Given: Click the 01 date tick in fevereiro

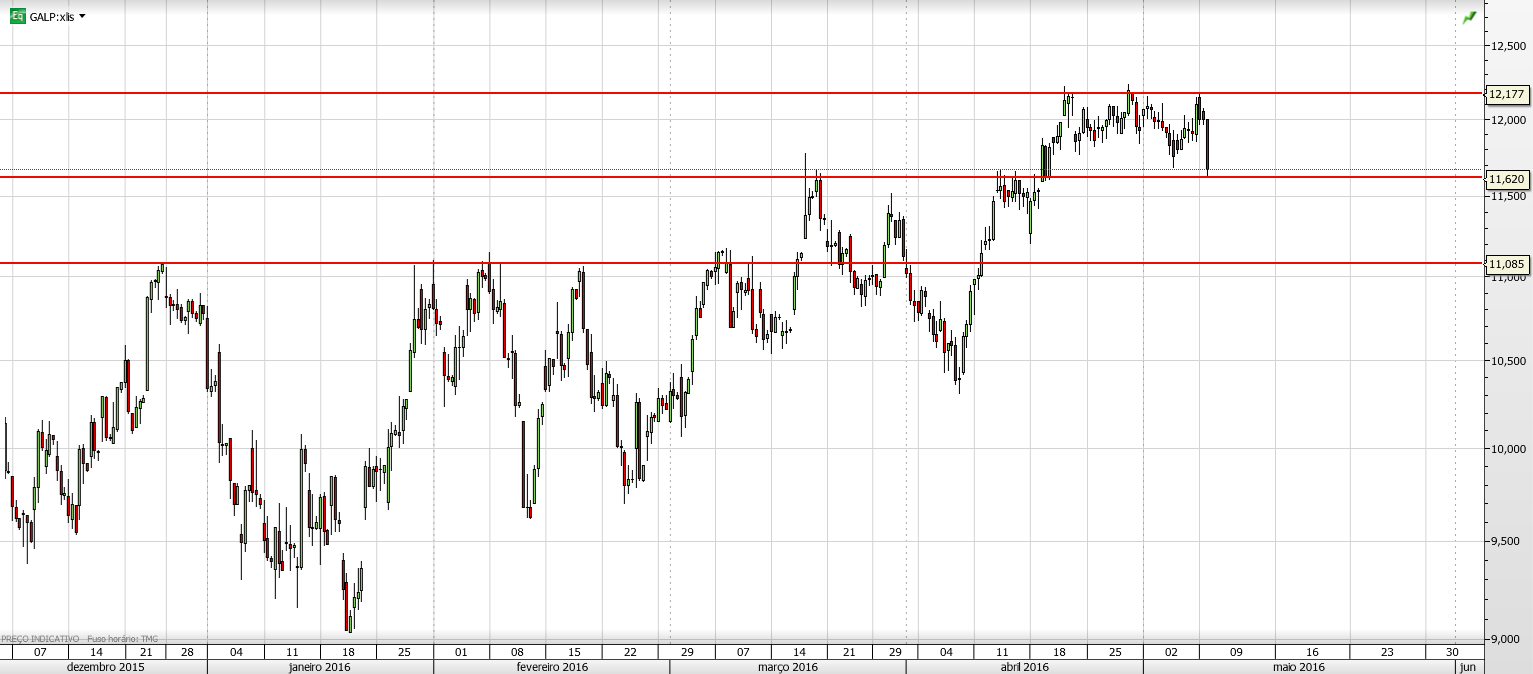Looking at the screenshot, I should (x=461, y=652).
